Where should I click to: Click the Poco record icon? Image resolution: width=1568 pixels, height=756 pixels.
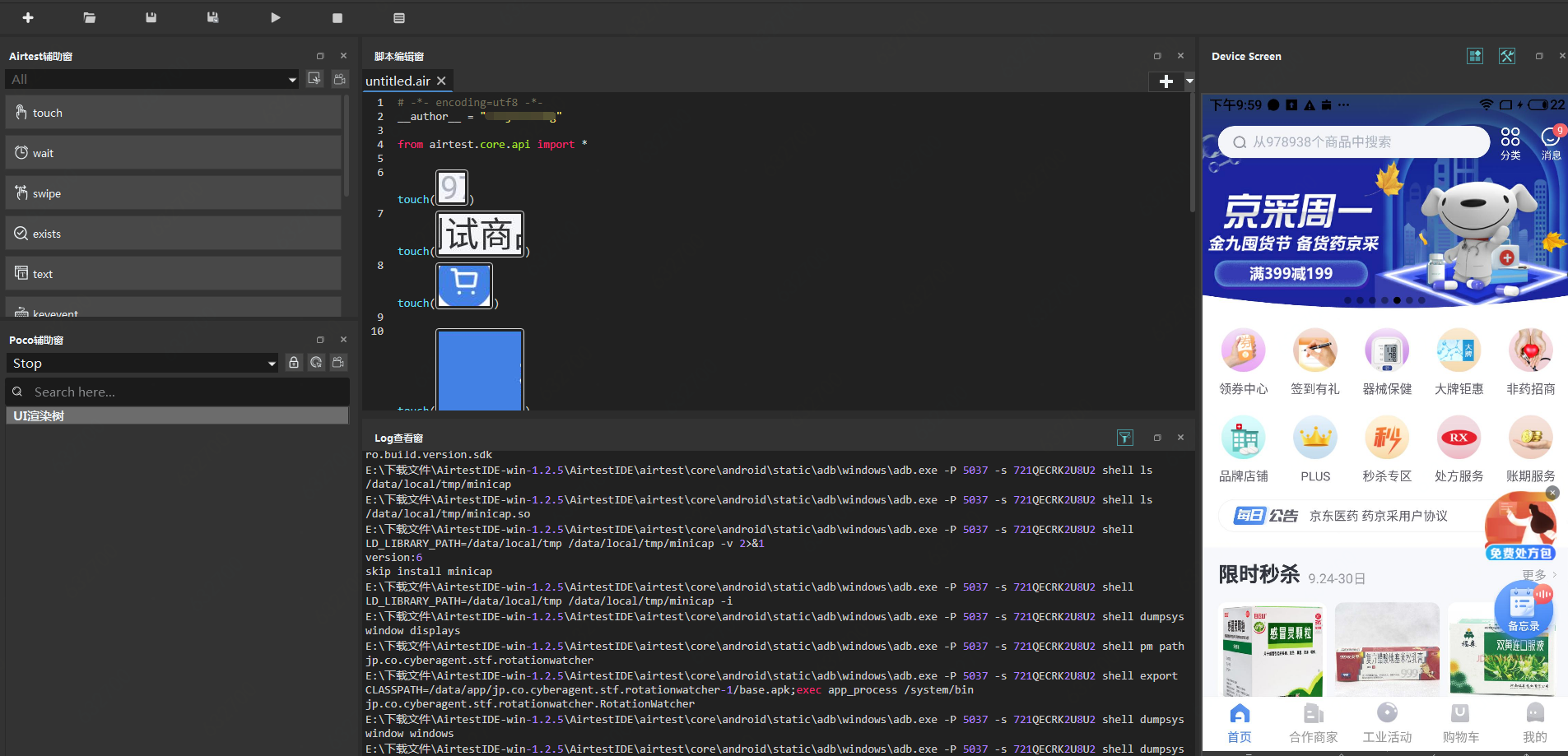coord(338,362)
